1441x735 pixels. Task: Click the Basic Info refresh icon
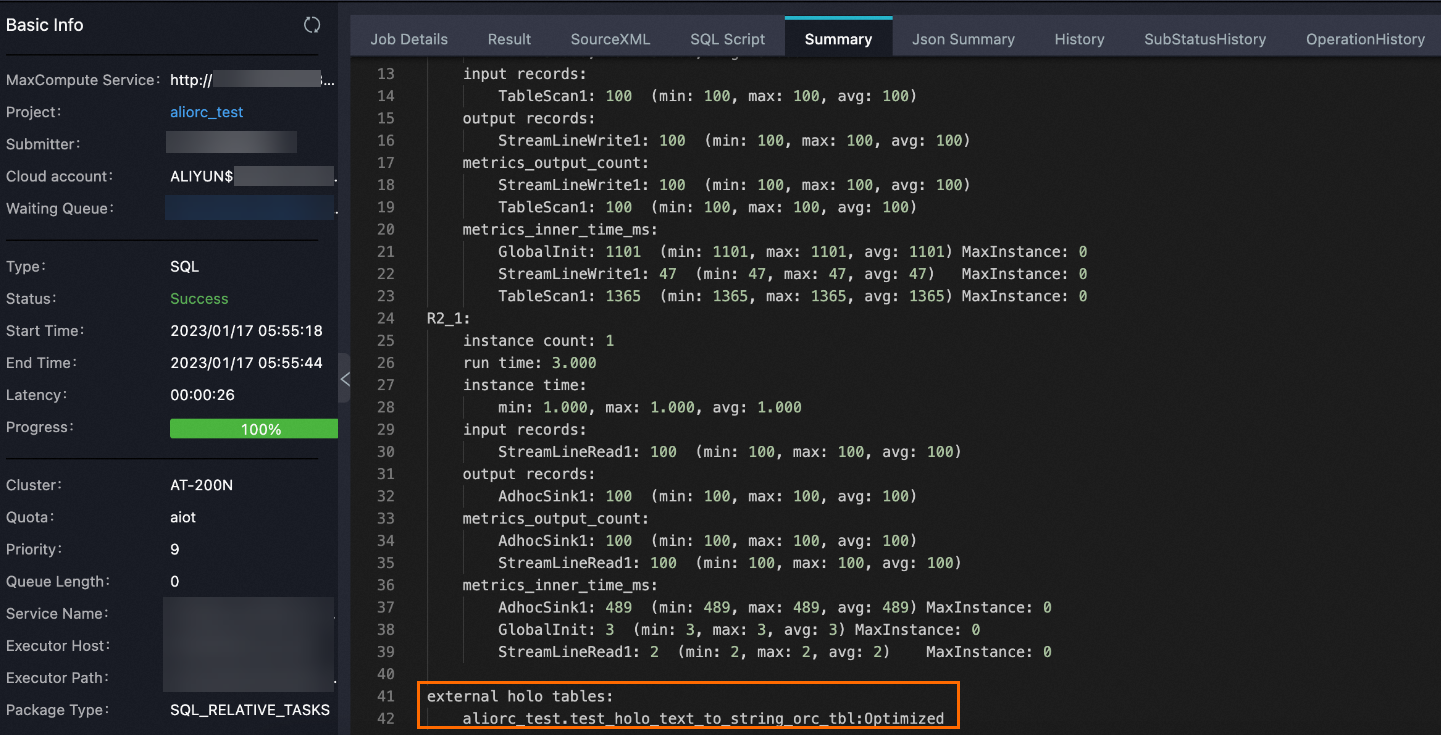312,25
